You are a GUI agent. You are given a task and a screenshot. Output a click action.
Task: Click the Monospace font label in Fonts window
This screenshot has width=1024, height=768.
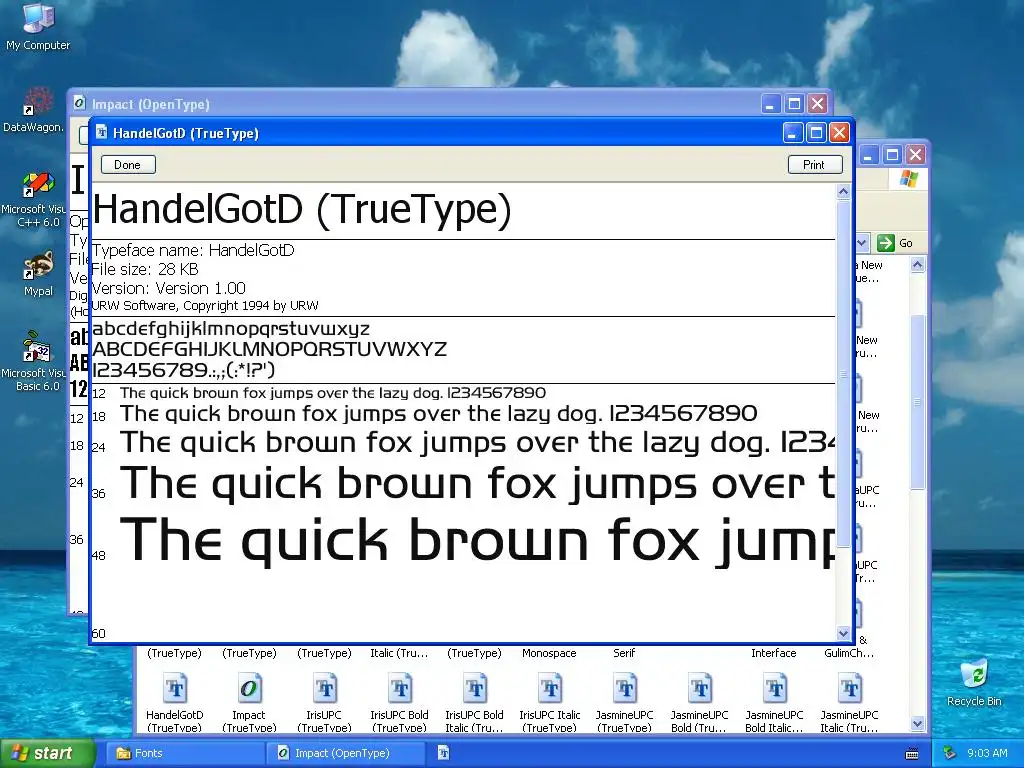pyautogui.click(x=549, y=653)
